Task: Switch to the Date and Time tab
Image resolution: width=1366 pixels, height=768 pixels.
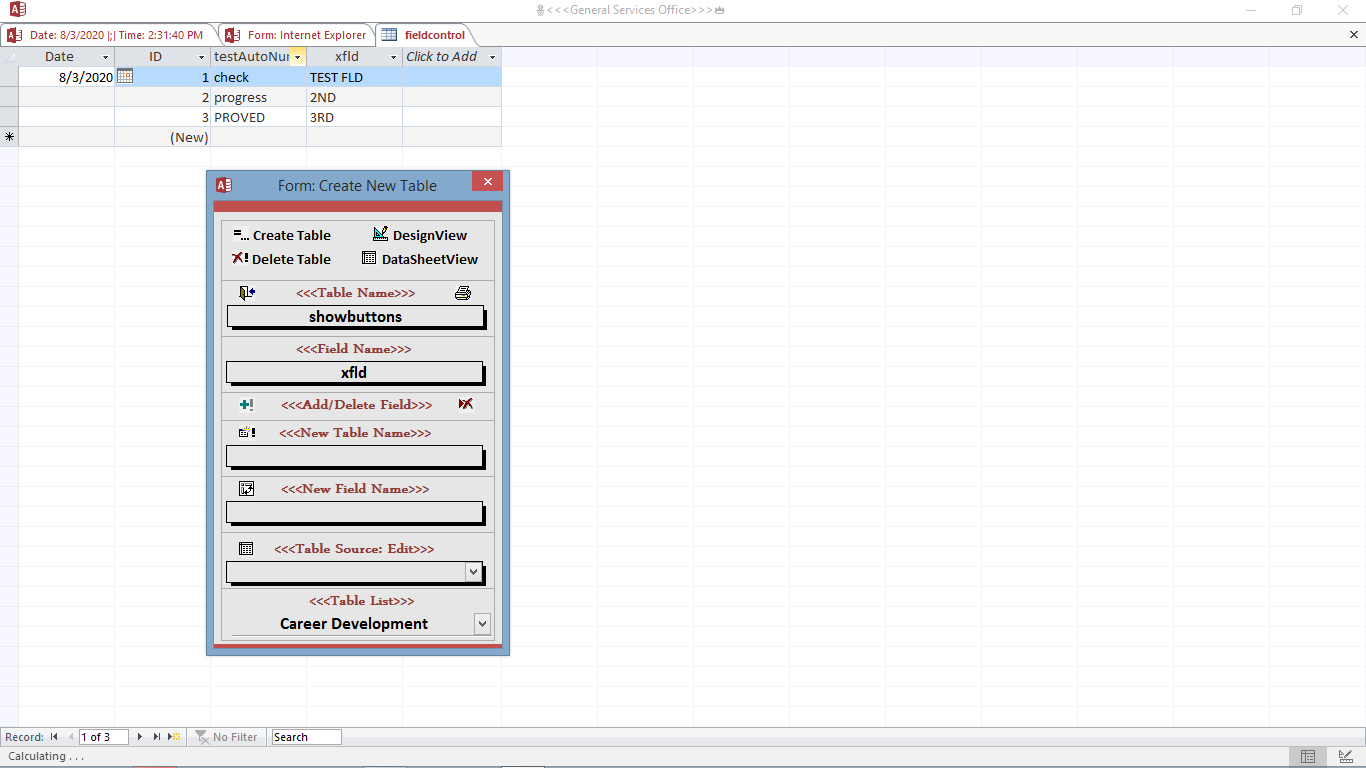Action: tap(108, 35)
